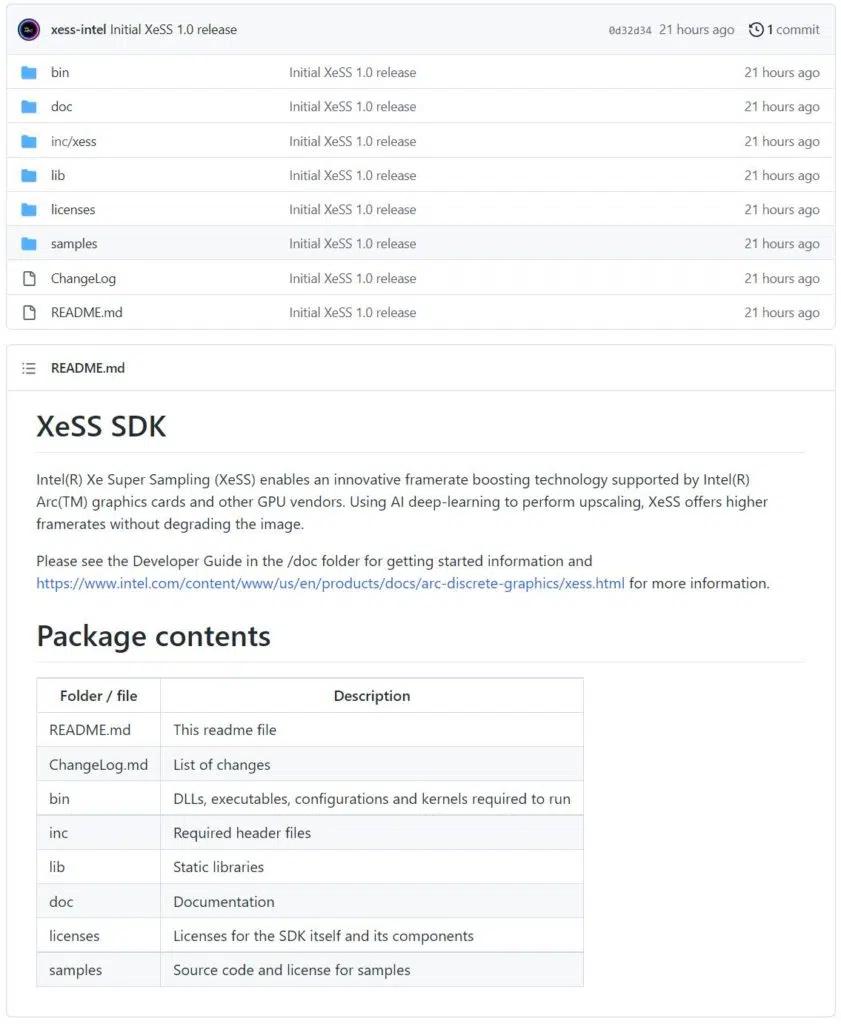Click the README.md file icon in list
This screenshot has width=841, height=1024.
pyautogui.click(x=29, y=313)
